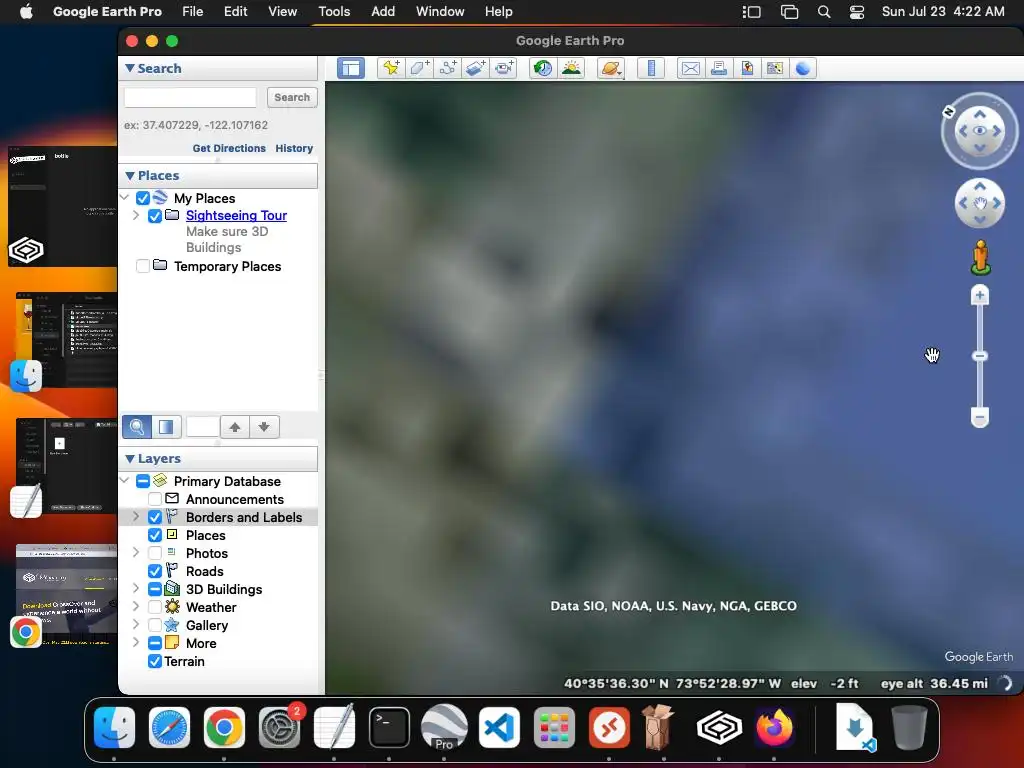Uncheck the Terrain layer checkbox
Viewport: 1024px width, 768px height.
click(155, 661)
